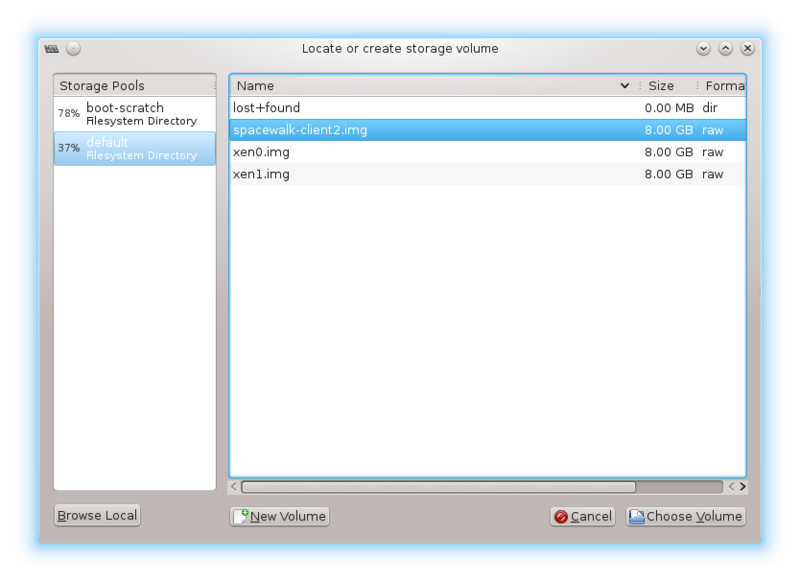Confirm selection with Choose Volume
The height and width of the screenshot is (582, 800).
point(685,516)
